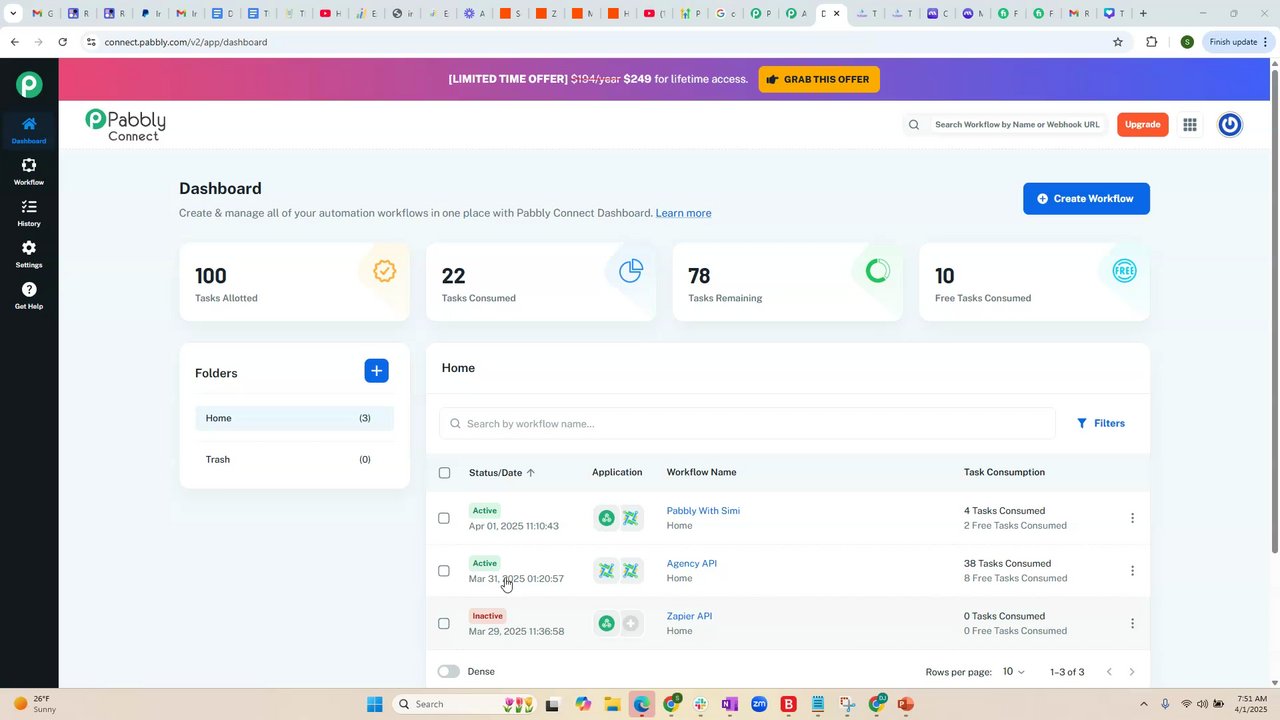Open a new browser tab

tap(1143, 14)
